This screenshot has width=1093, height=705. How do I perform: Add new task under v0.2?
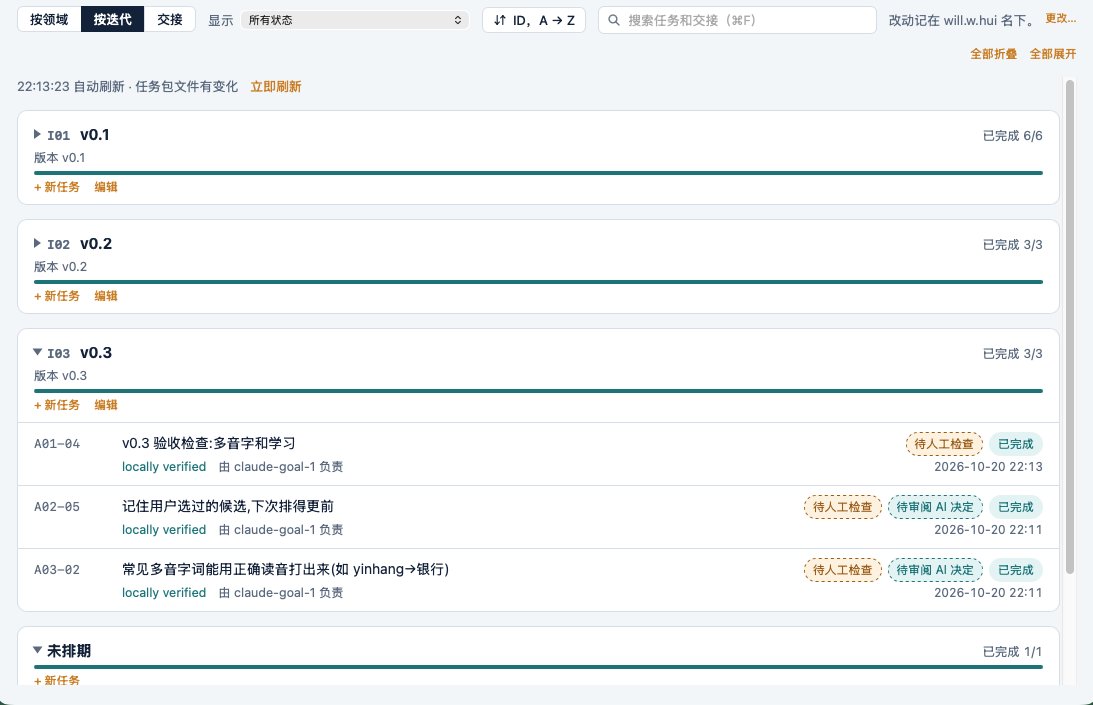pos(57,296)
